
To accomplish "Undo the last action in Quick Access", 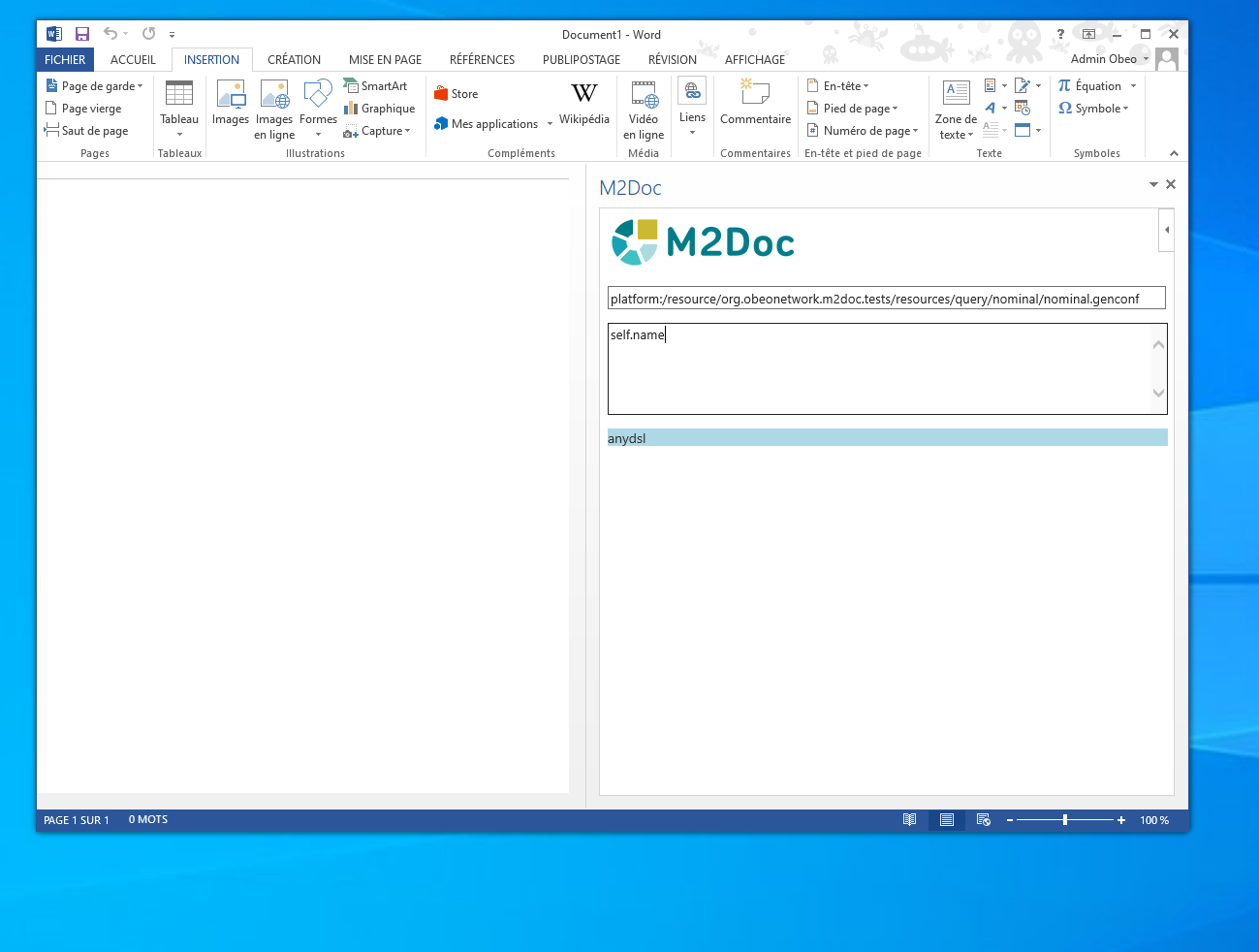I will pos(110,34).
